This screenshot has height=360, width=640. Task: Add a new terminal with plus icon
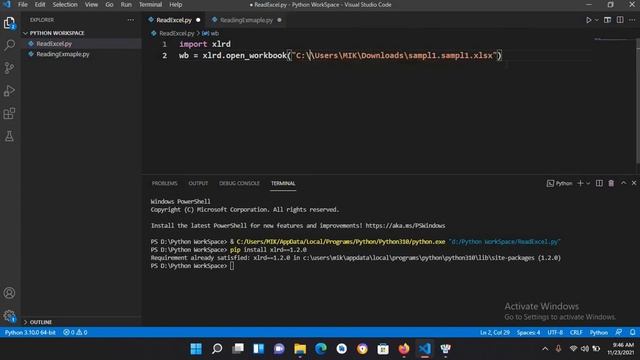pos(580,183)
